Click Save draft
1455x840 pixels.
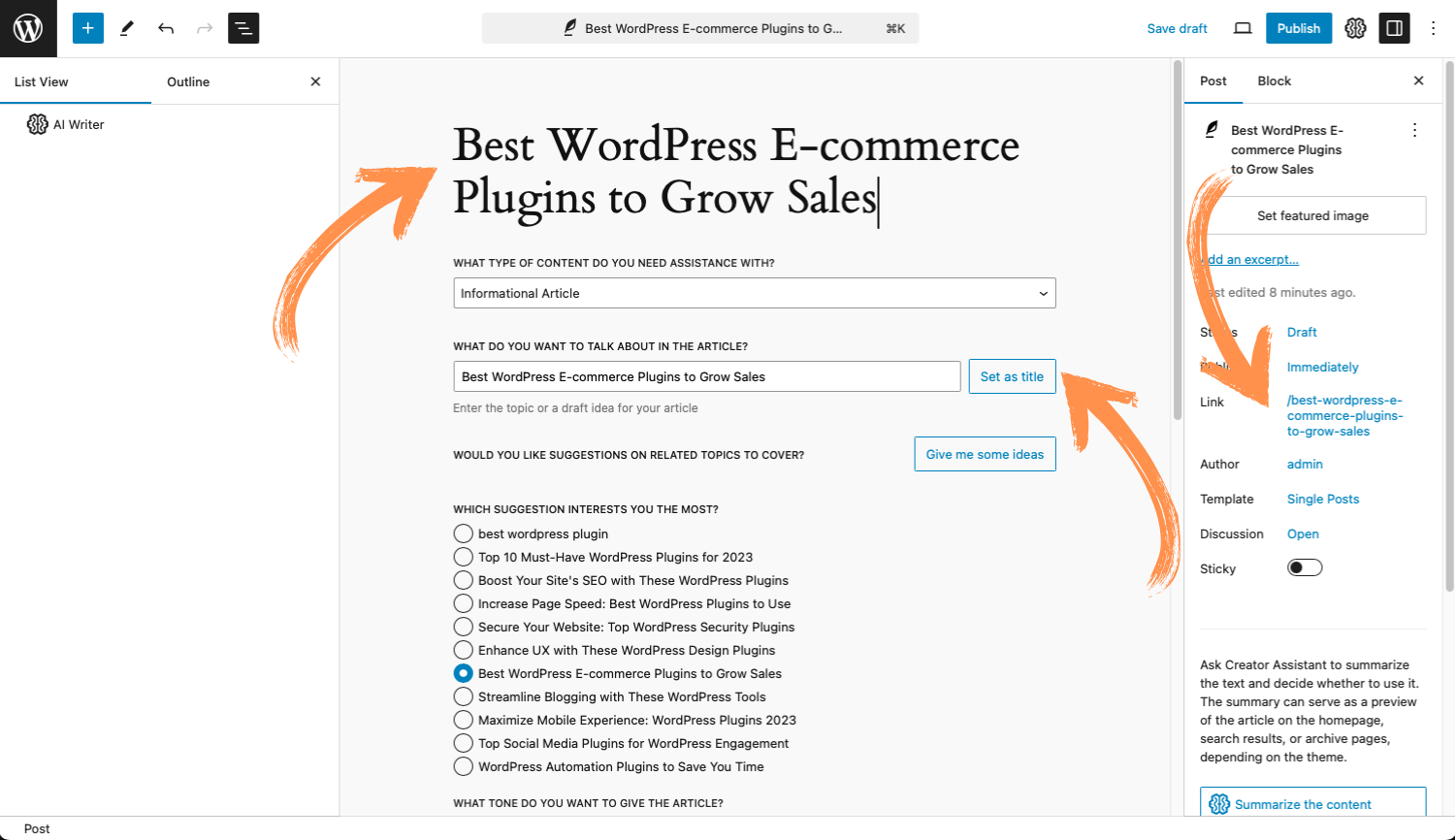1177,28
